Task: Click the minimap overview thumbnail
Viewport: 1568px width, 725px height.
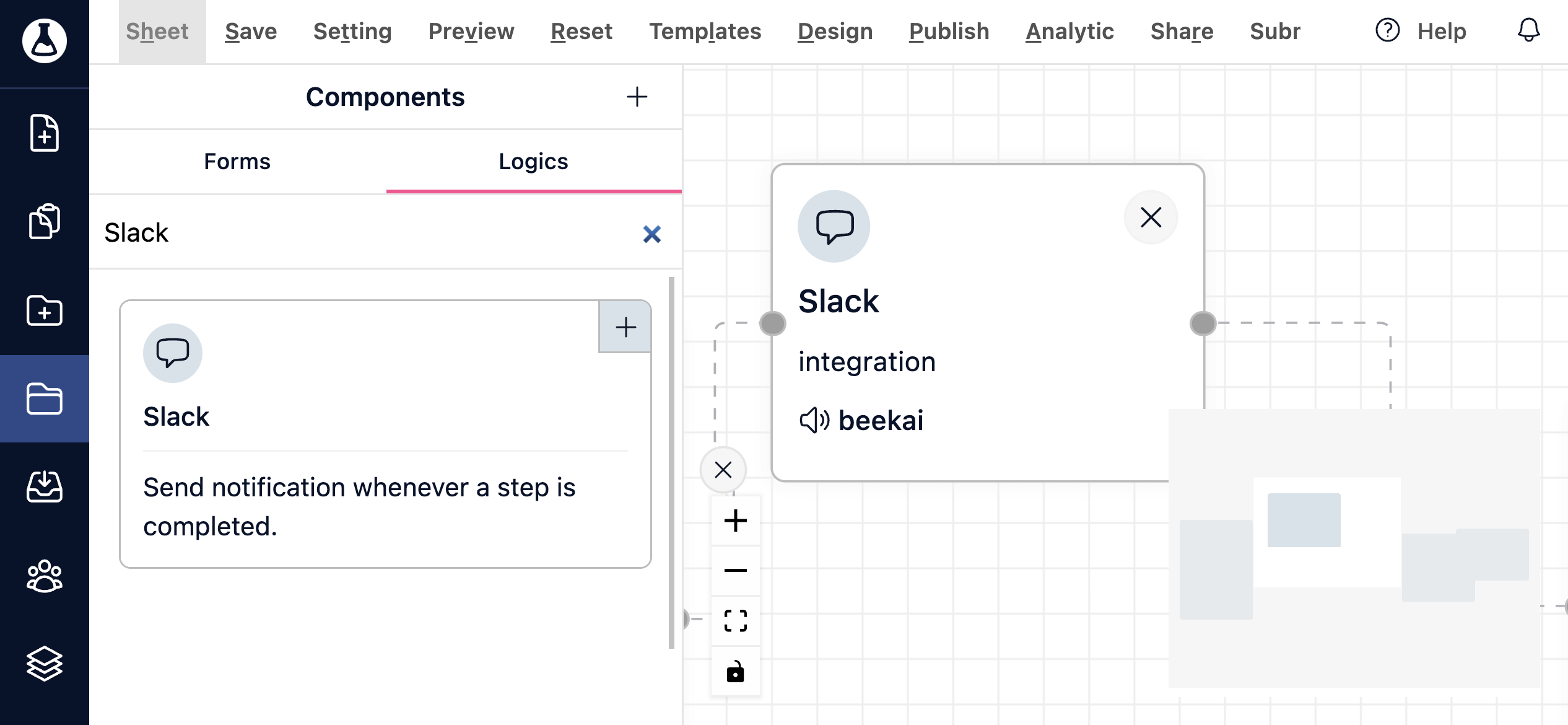Action: 1354,548
